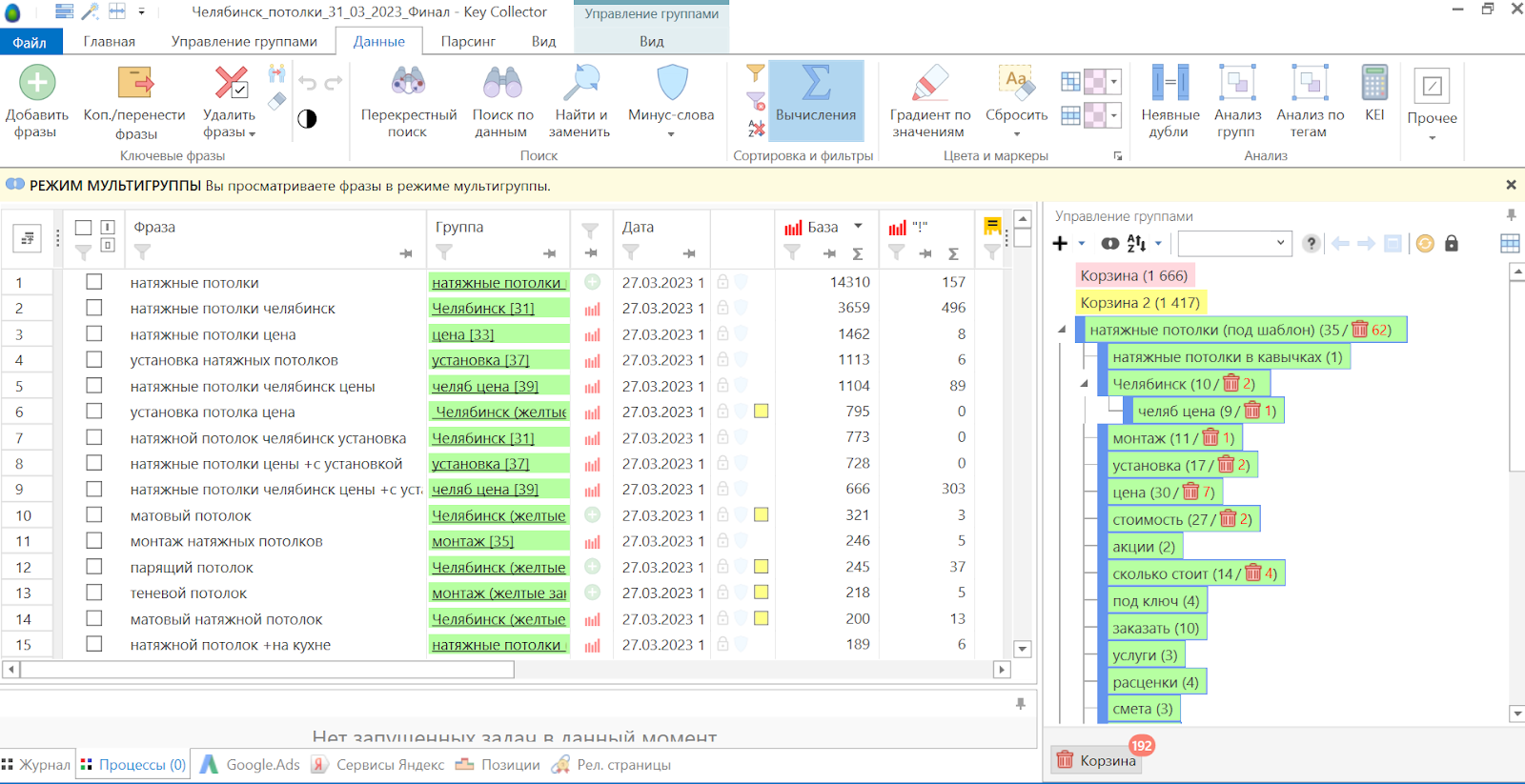Check the box for row натяжные потолки челябинск
1525x784 pixels.
tap(93, 308)
